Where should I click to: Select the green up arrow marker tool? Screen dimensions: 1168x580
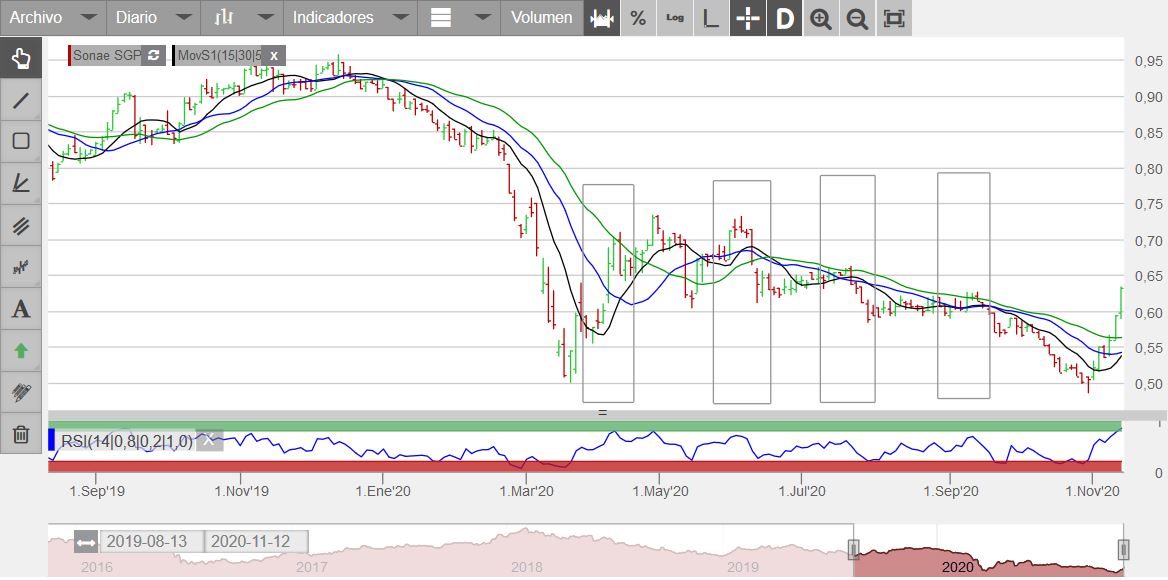[21, 351]
